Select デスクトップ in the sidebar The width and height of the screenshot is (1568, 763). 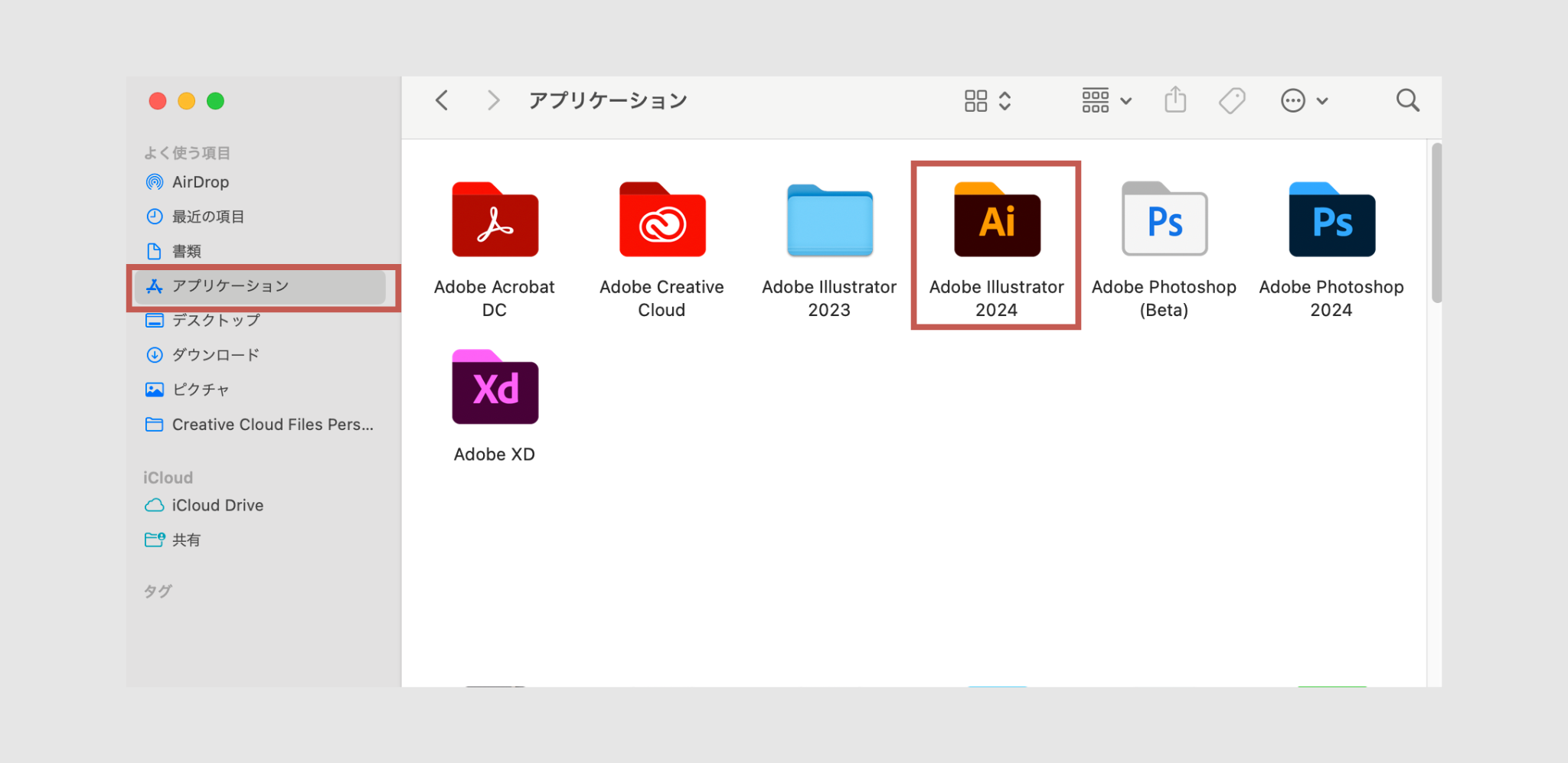pos(215,321)
